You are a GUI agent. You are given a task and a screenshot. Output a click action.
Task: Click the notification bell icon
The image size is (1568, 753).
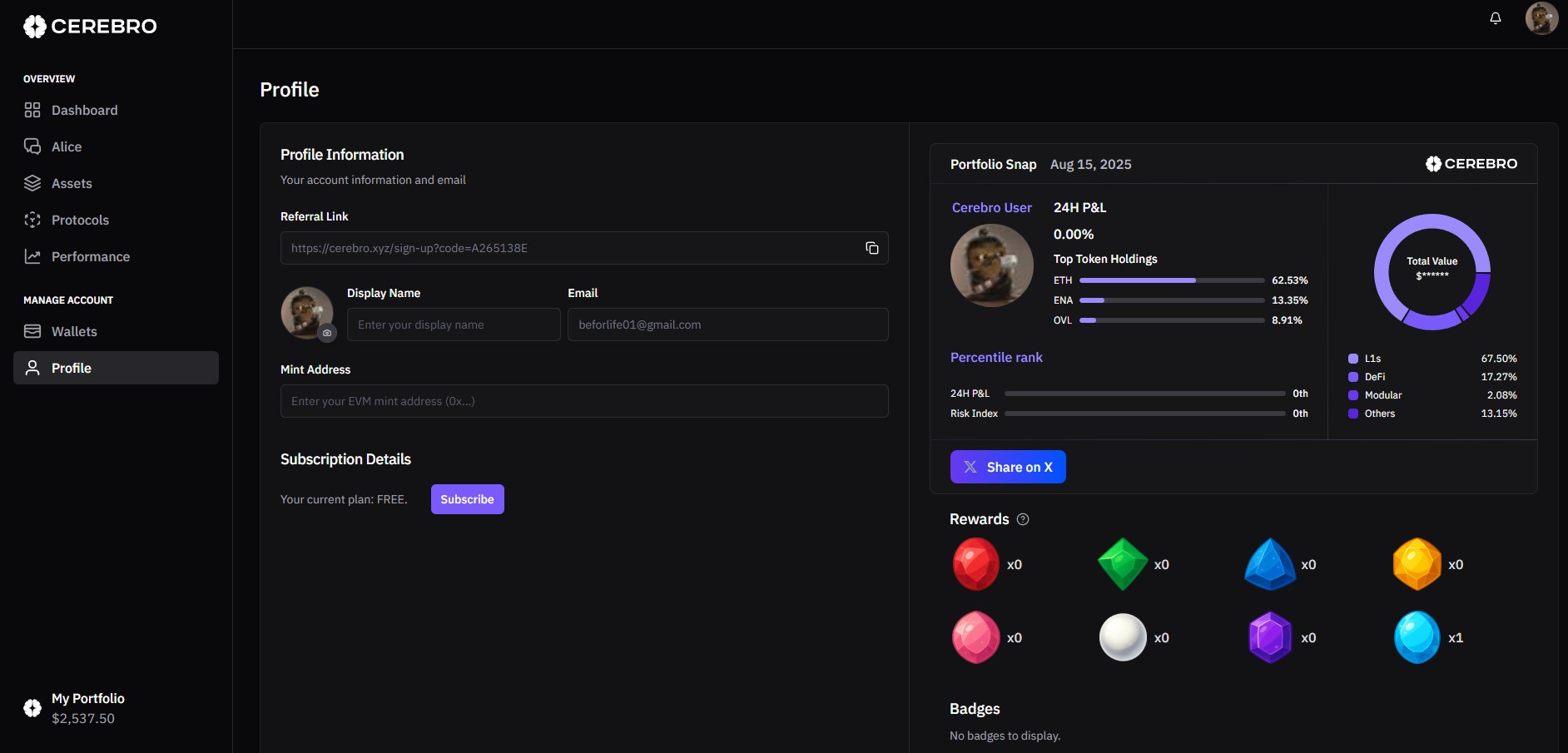pyautogui.click(x=1496, y=18)
